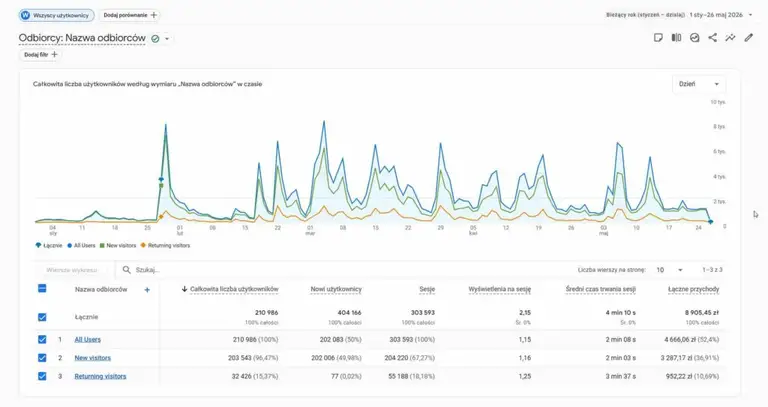Open the All Users audience link
768x407 pixels.
pos(88,339)
